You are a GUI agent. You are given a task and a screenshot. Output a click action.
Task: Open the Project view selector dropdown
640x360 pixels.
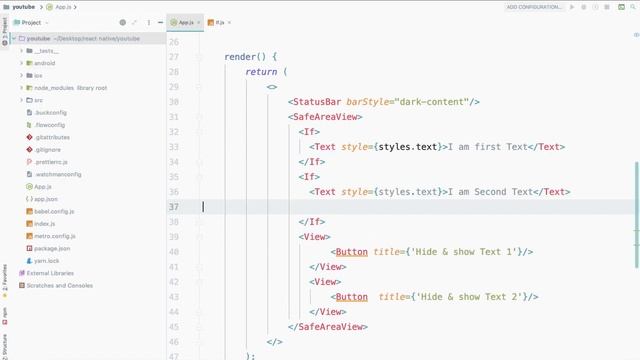(31, 22)
